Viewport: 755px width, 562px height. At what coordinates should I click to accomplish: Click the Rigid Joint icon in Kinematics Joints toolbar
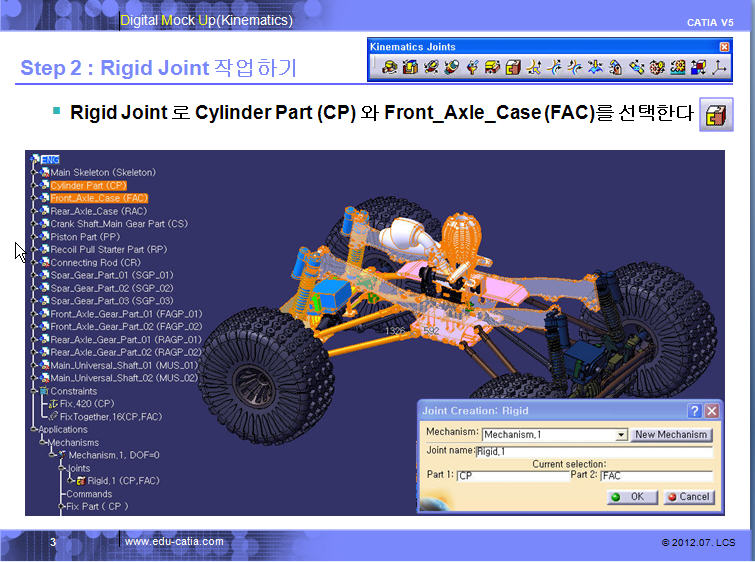point(514,67)
